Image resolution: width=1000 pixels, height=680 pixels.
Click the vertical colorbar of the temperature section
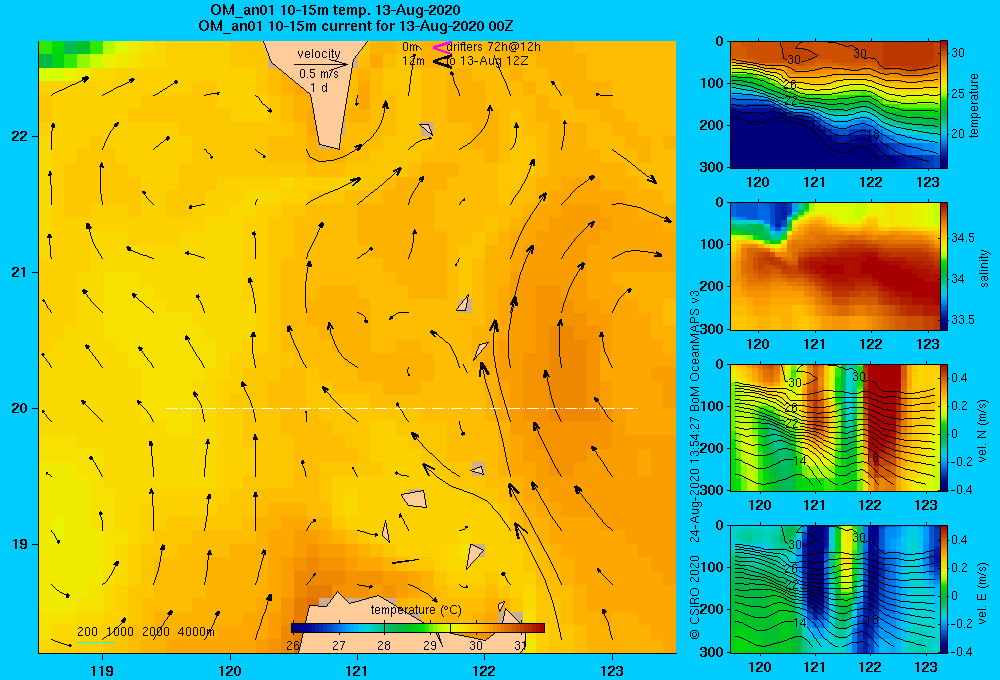(x=943, y=105)
